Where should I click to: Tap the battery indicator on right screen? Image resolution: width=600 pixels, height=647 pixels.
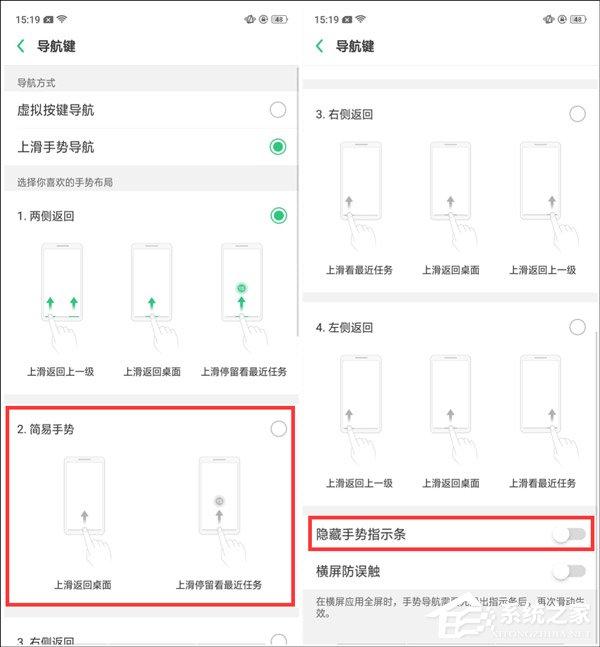(x=578, y=19)
